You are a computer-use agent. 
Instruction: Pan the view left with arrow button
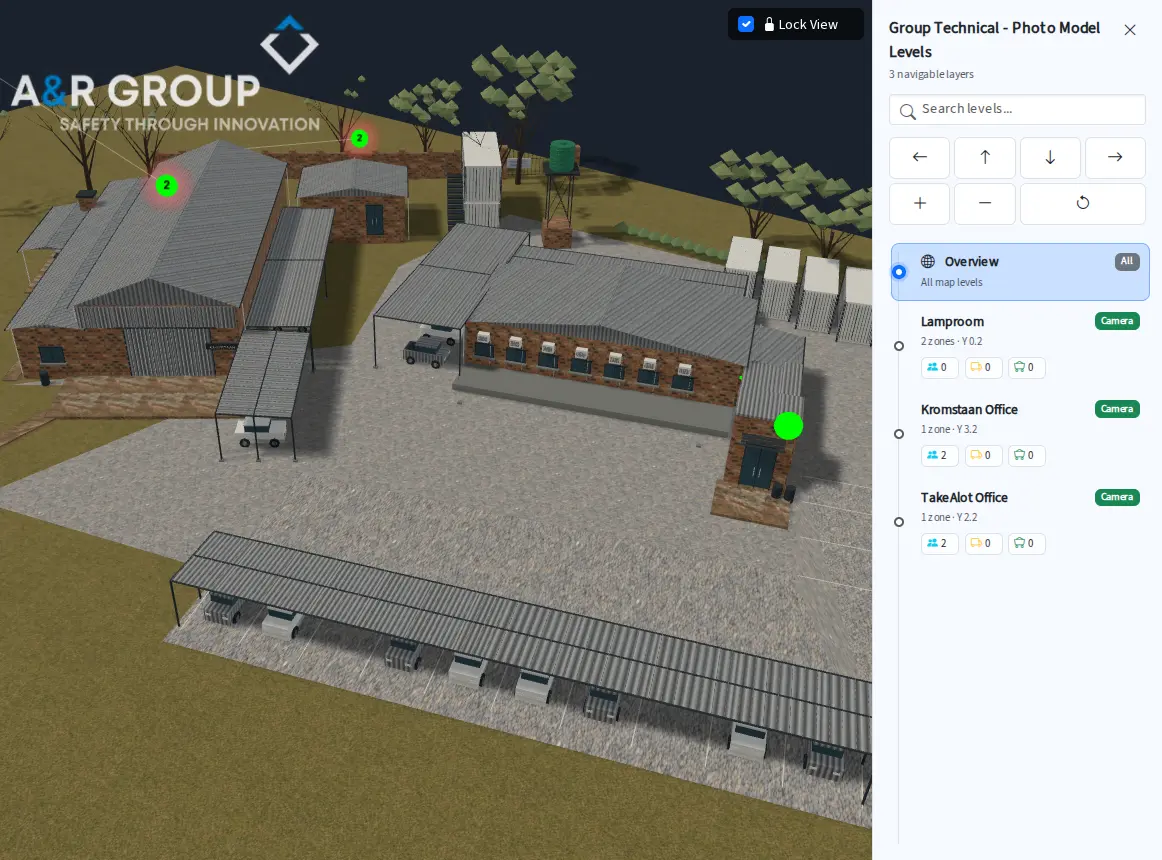click(919, 157)
